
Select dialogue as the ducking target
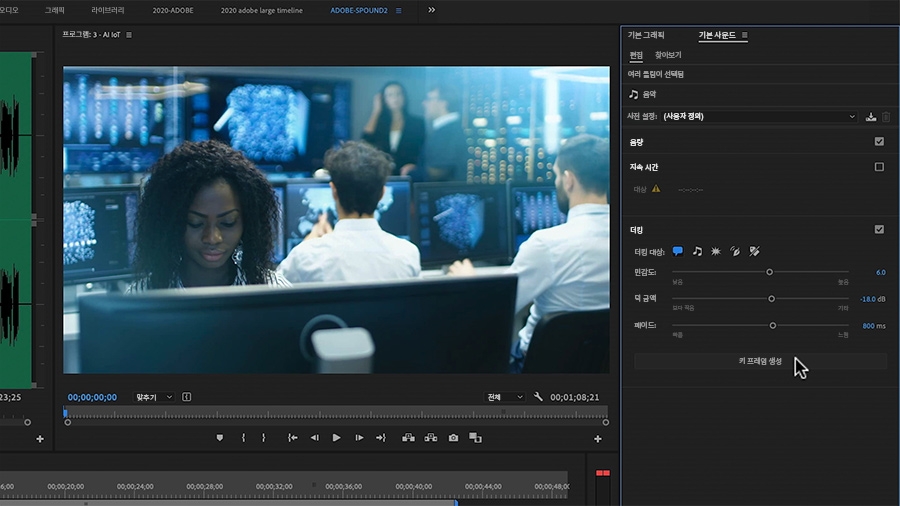click(678, 251)
